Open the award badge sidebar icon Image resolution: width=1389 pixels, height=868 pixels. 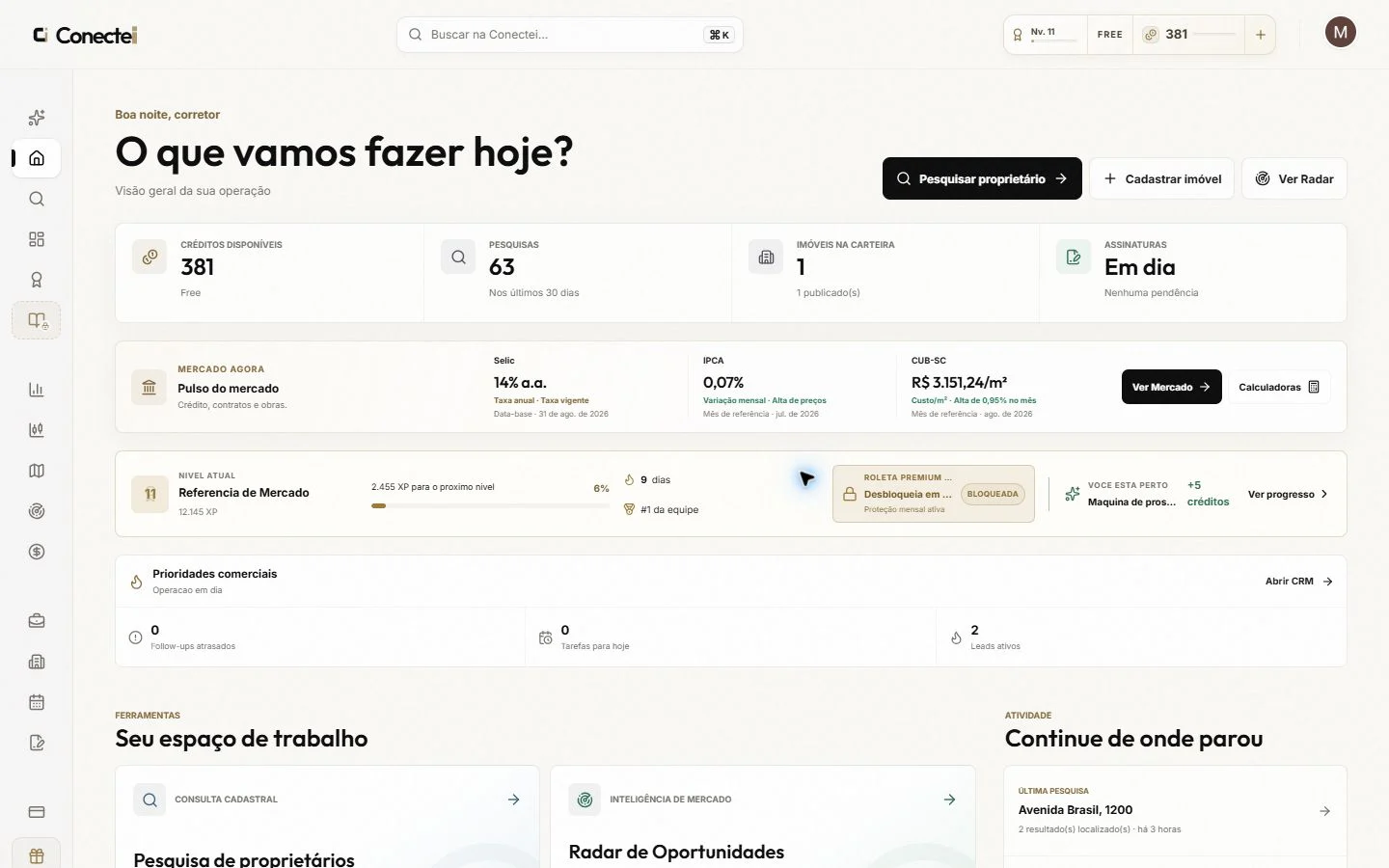[37, 280]
